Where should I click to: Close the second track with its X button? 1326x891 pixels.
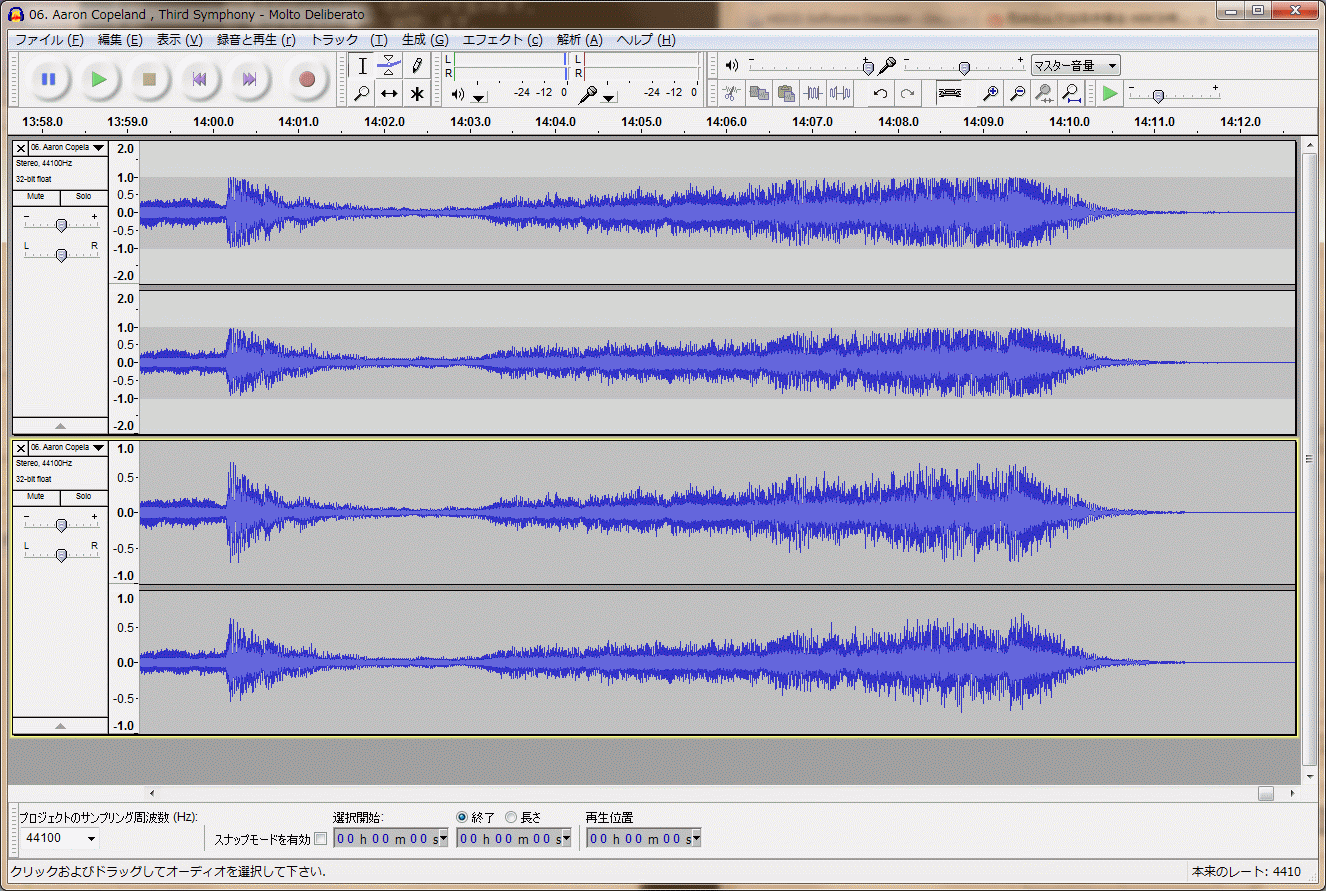tap(21, 447)
